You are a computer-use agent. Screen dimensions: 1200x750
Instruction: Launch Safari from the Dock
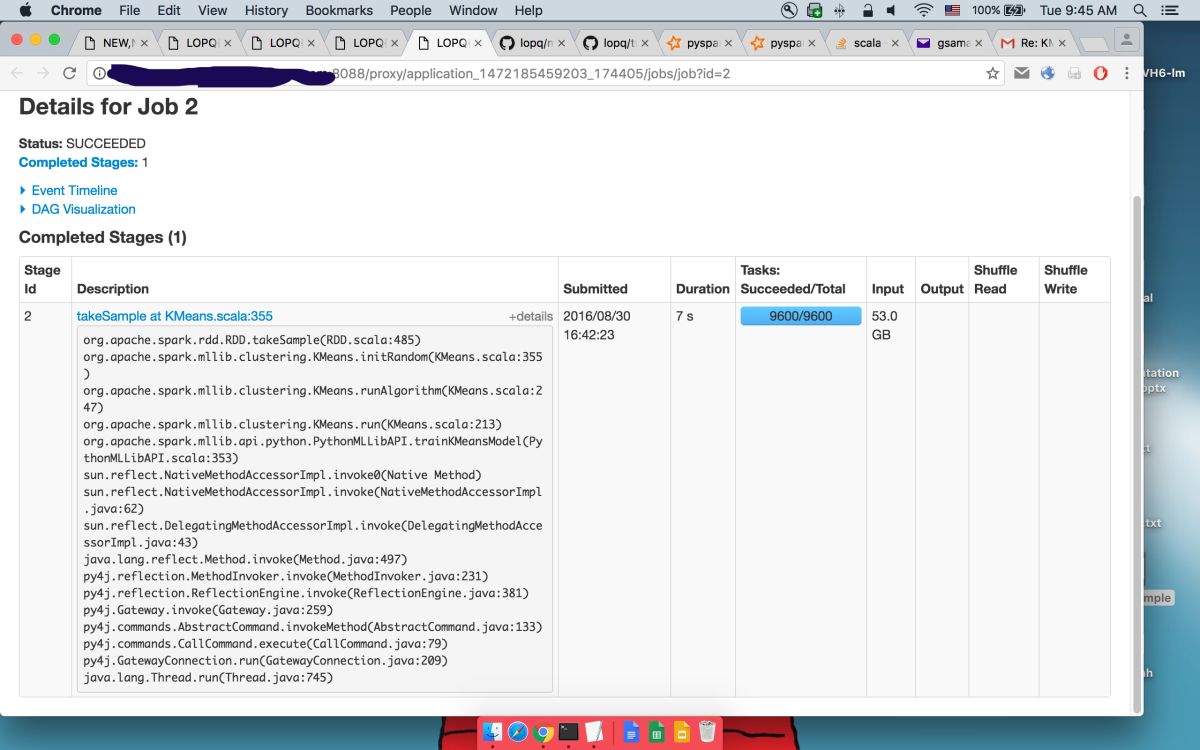[x=517, y=731]
